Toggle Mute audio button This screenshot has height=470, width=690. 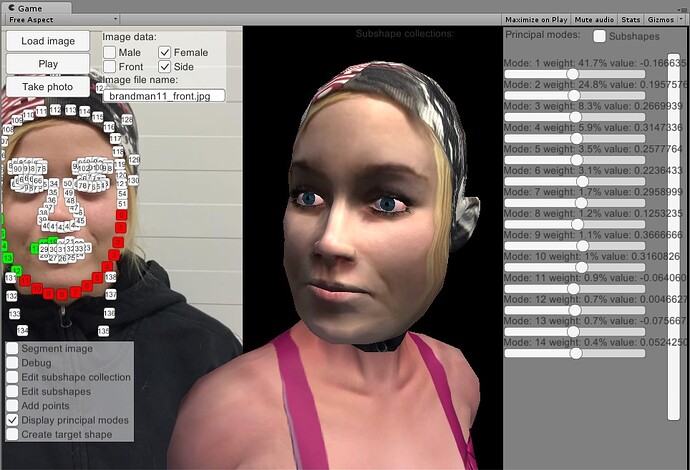[x=594, y=19]
